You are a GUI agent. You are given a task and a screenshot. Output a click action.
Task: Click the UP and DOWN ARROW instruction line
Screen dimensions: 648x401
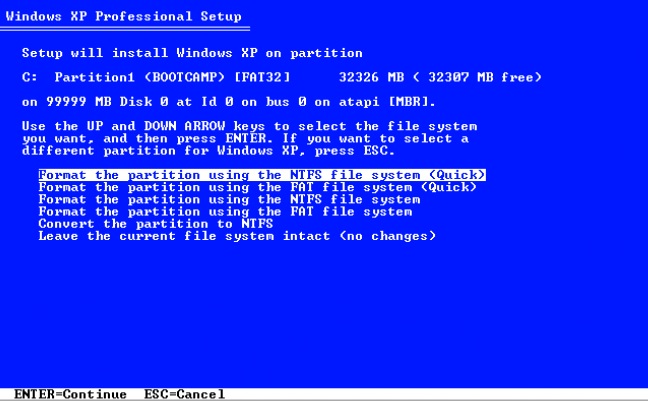click(x=250, y=126)
